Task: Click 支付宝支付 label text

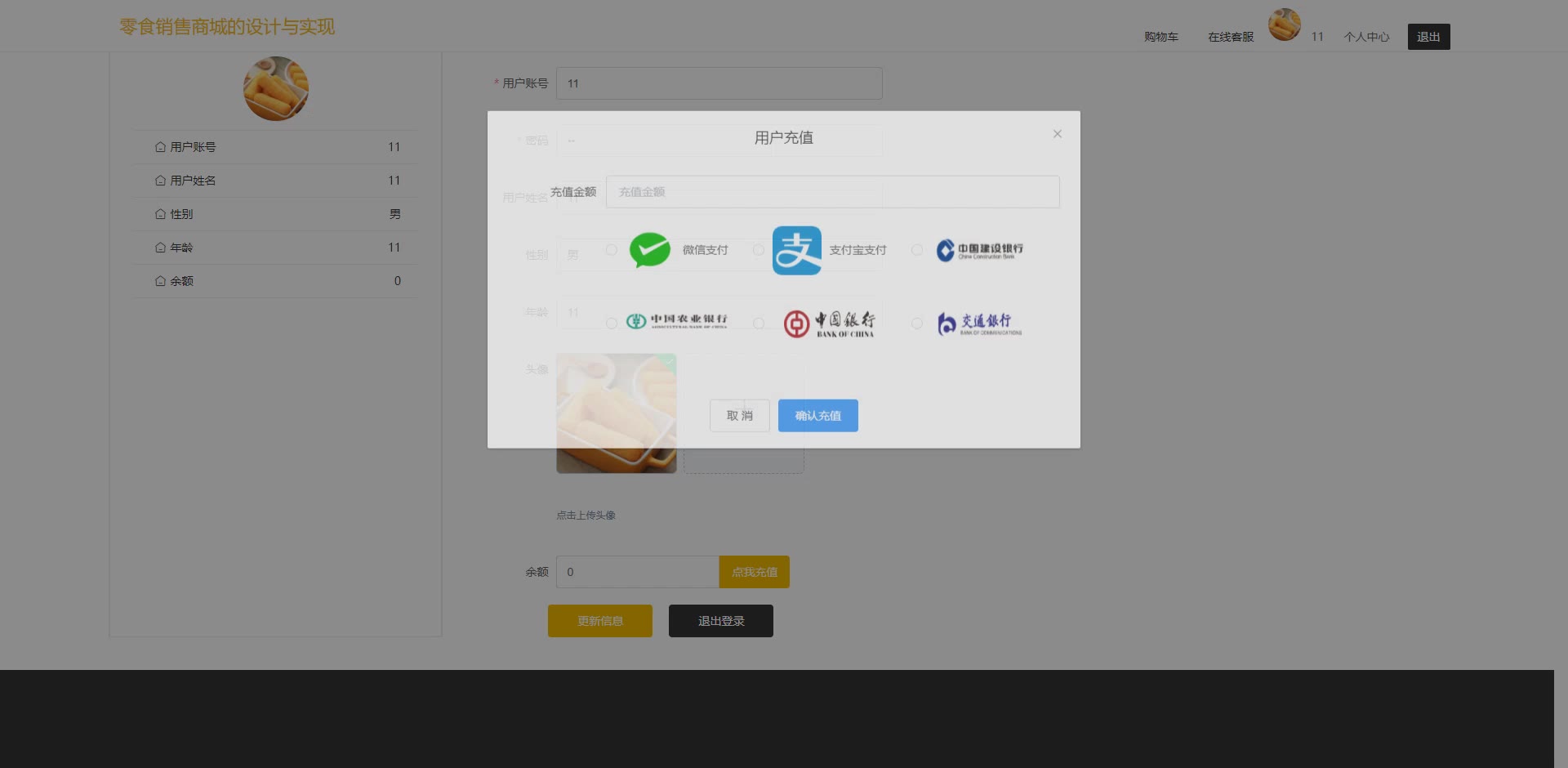Action: click(857, 250)
